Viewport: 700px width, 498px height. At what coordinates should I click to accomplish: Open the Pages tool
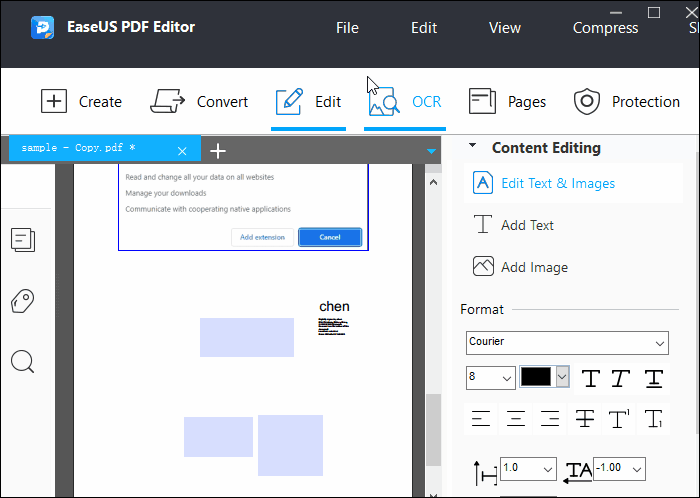[507, 102]
